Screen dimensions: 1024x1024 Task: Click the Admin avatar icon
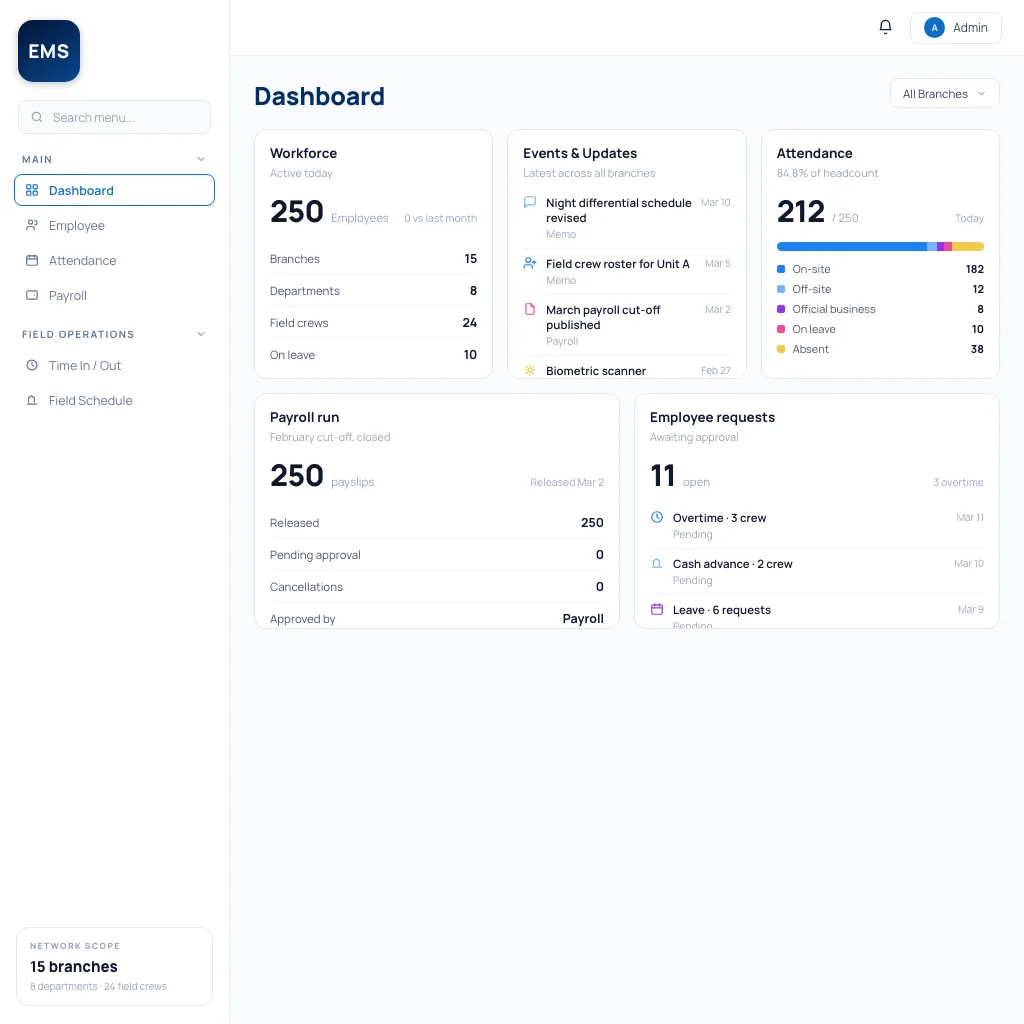(934, 27)
